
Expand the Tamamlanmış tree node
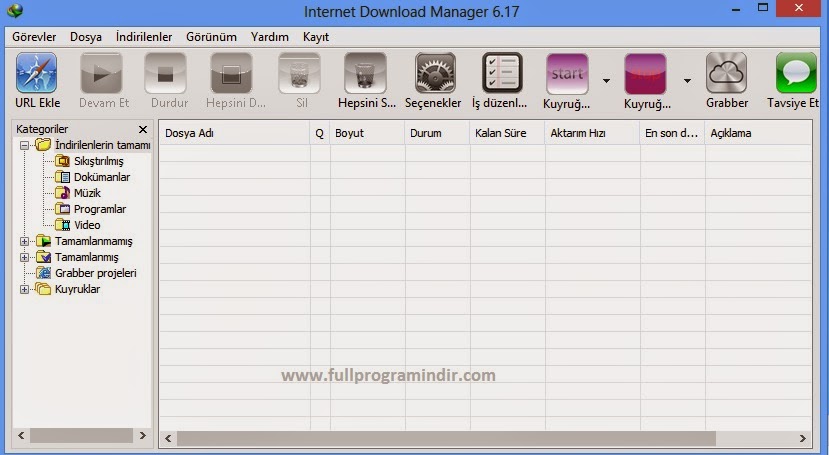pyautogui.click(x=24, y=257)
